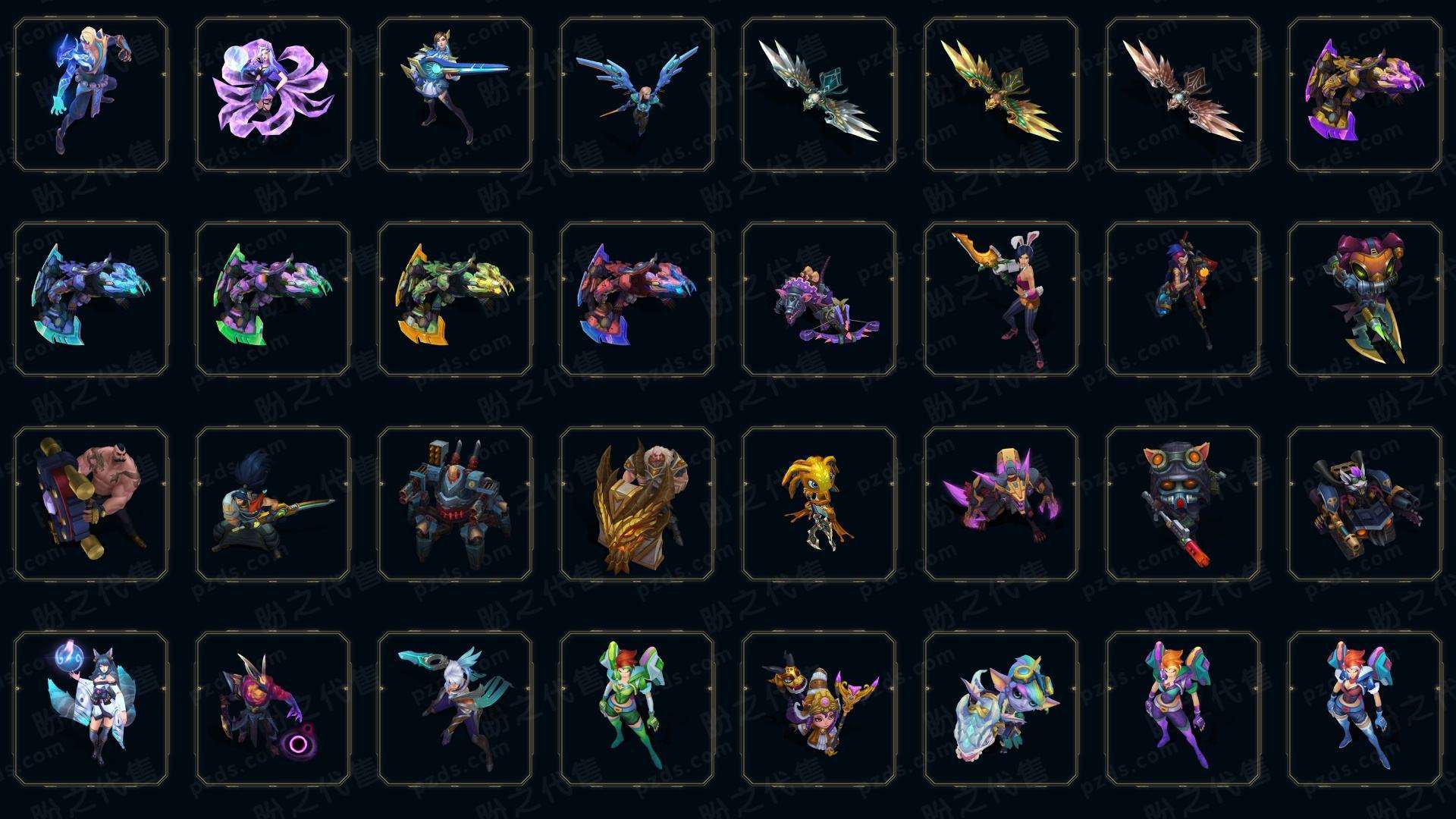
Task: Open the copper winged bird wing item
Action: (x=1183, y=95)
